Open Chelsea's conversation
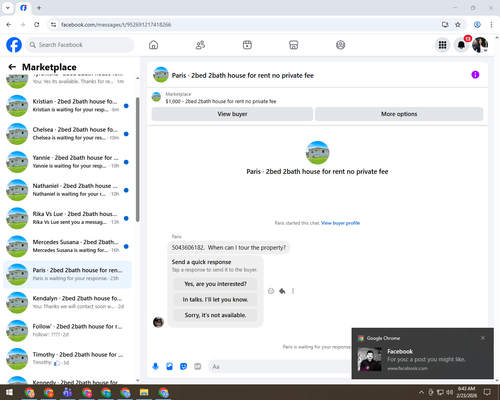Viewport: 500px width, 400px height. (67, 134)
